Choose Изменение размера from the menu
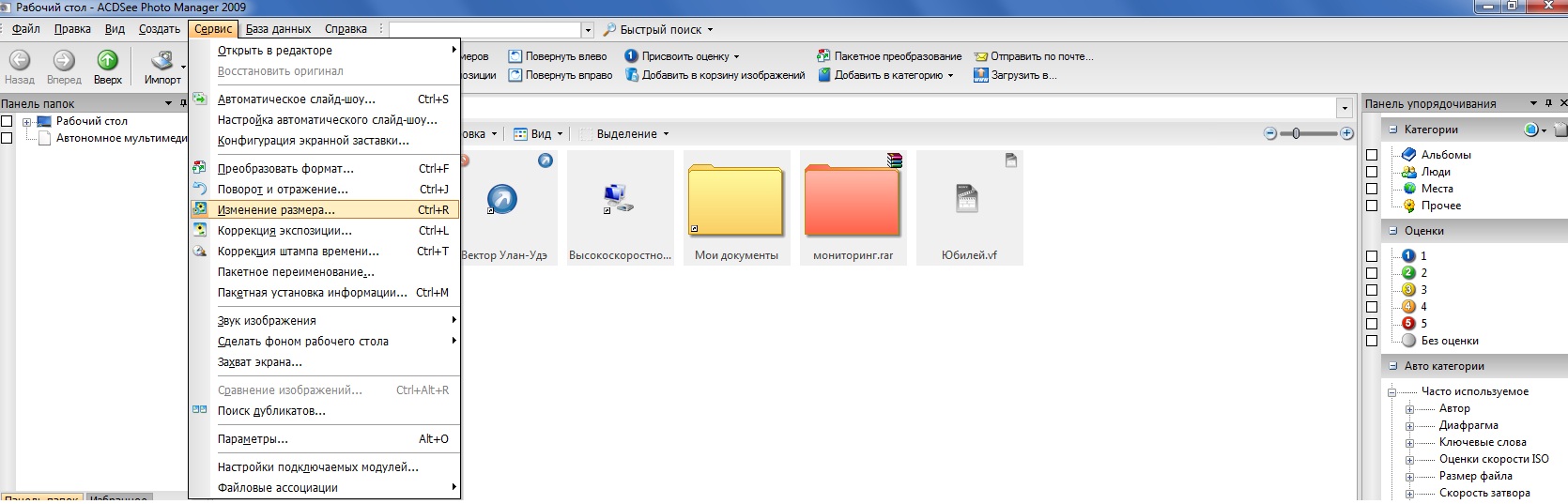Viewport: 1568px width, 504px height. coord(325,210)
